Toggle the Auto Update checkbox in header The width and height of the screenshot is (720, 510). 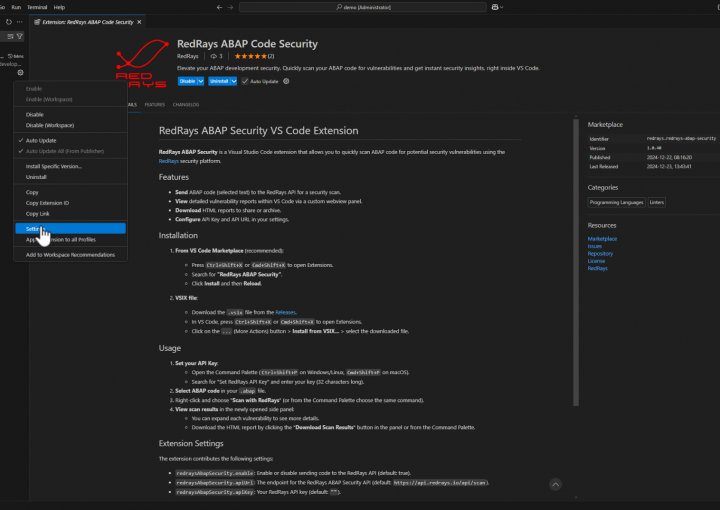point(245,81)
